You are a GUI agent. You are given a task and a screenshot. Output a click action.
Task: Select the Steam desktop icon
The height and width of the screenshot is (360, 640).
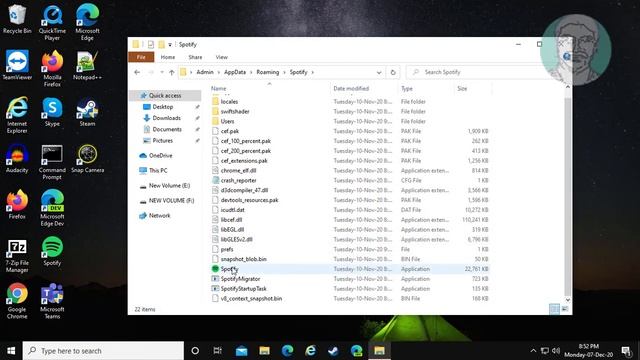click(87, 112)
